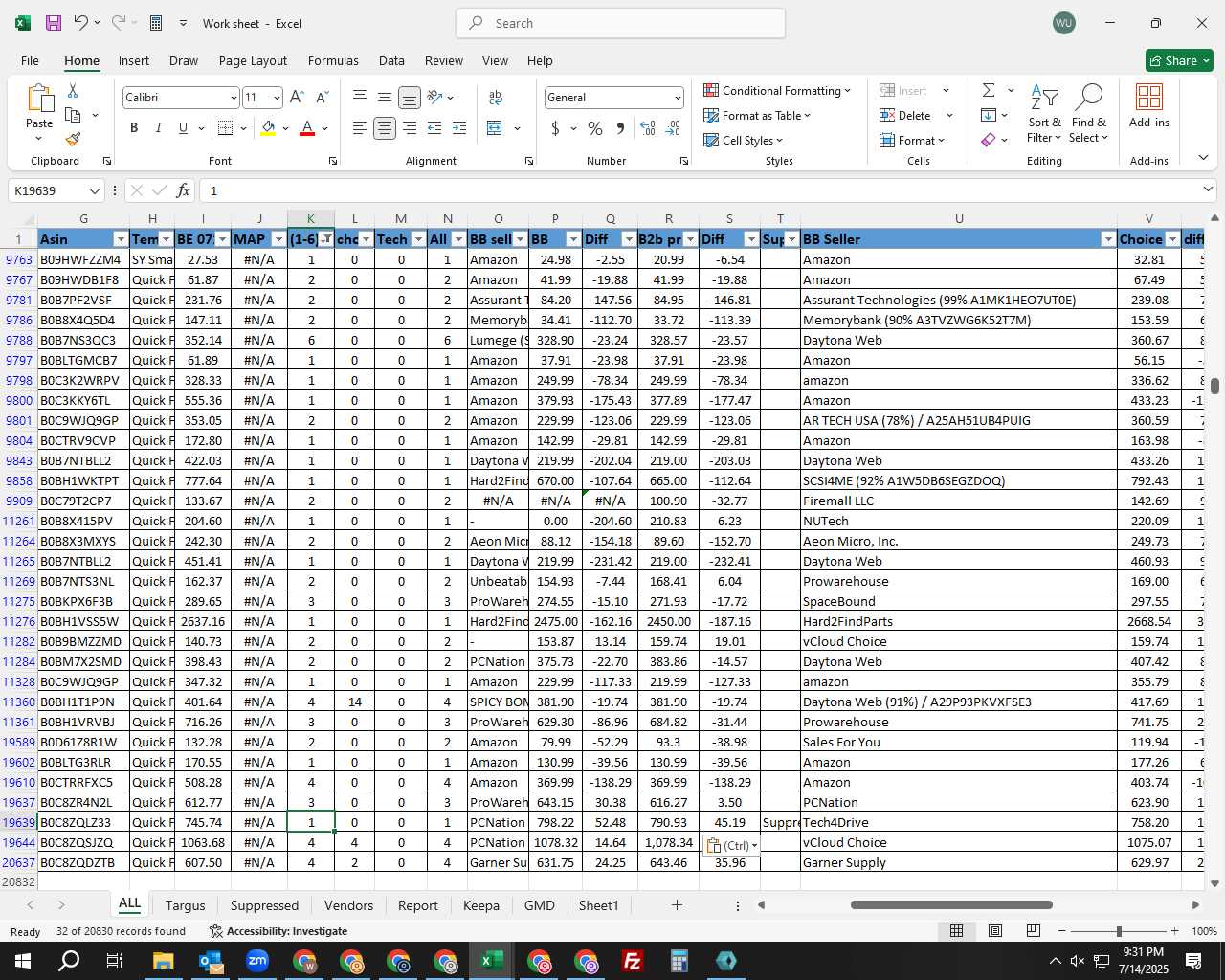
Task: Expand the Name Box dropdown
Action: click(x=94, y=190)
